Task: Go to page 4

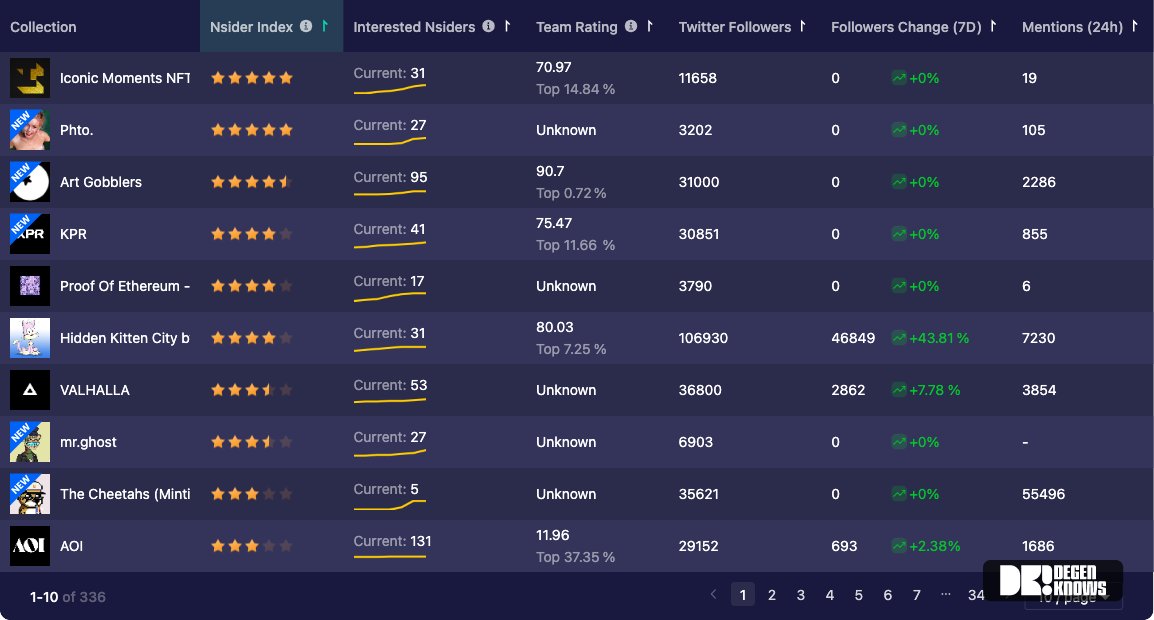Action: point(829,594)
